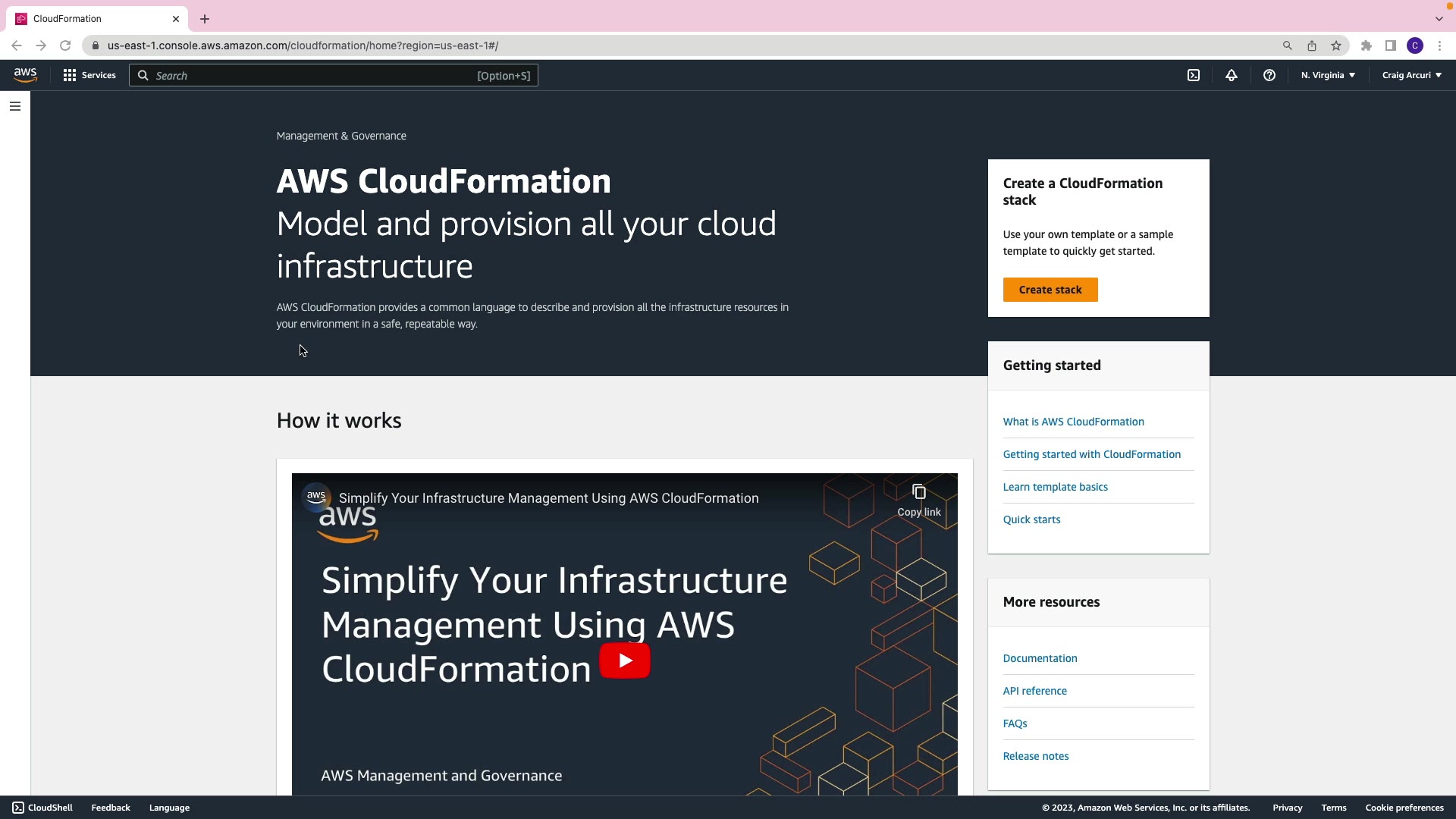Open the AWS CloudShell icon in top bar
This screenshot has height=819, width=1456.
coord(1194,75)
